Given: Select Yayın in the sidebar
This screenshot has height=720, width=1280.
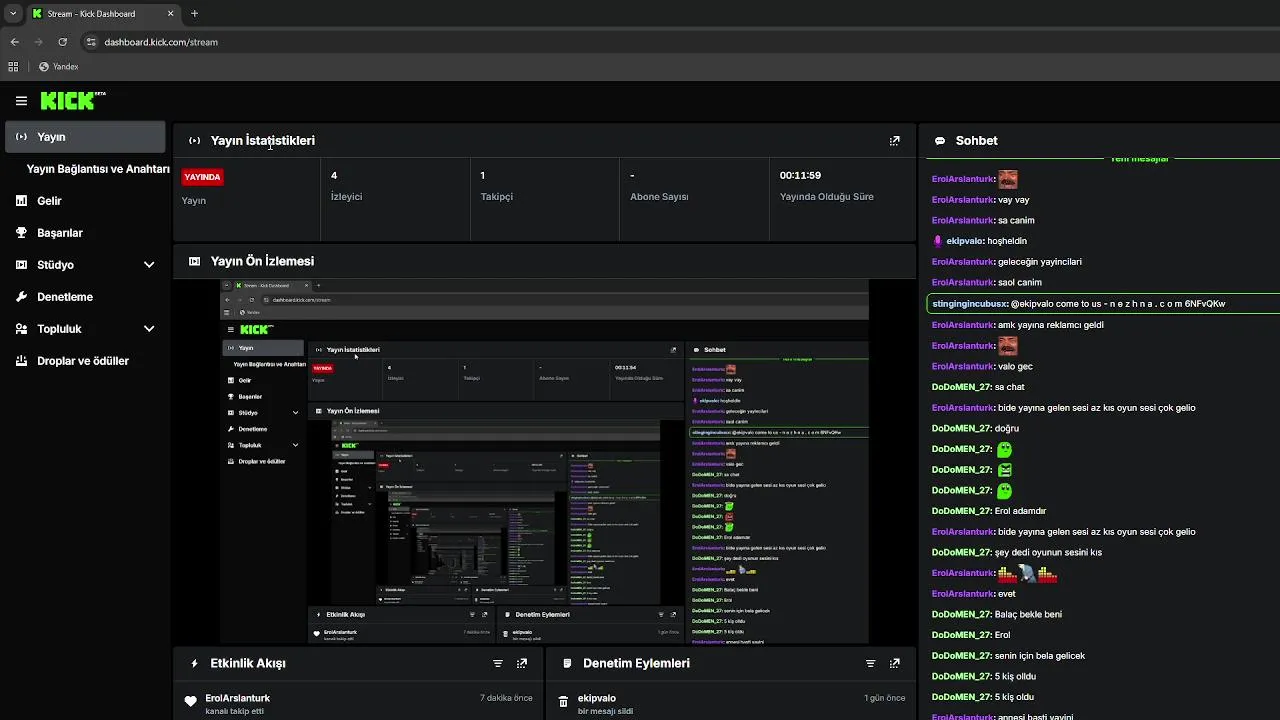Looking at the screenshot, I should [85, 137].
